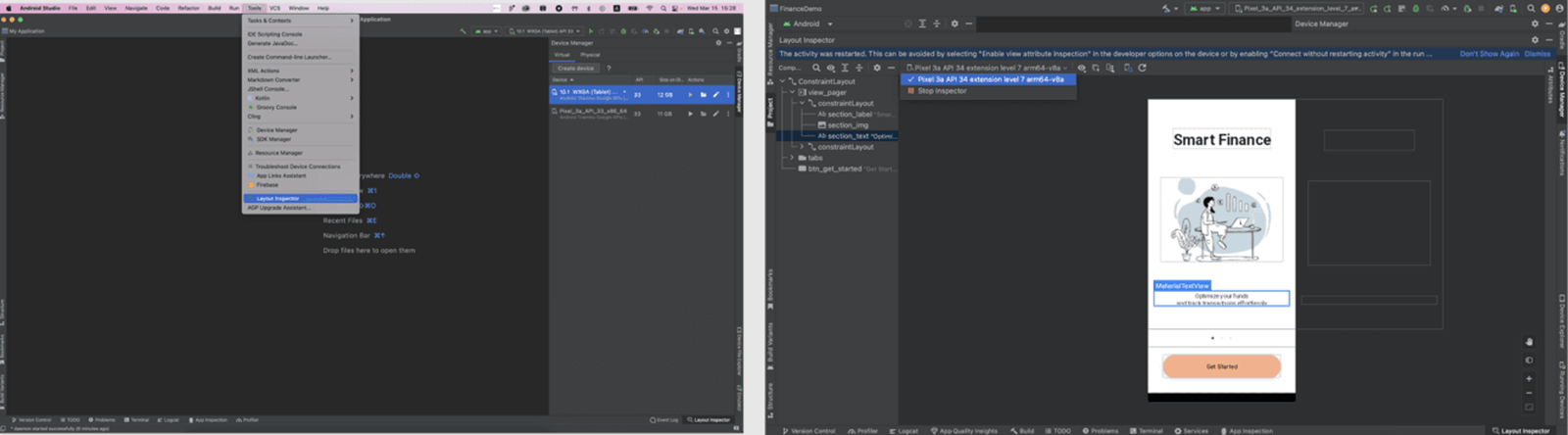Open folder for 10.1 WXGA Tablet device
The image size is (1568, 435).
click(703, 95)
